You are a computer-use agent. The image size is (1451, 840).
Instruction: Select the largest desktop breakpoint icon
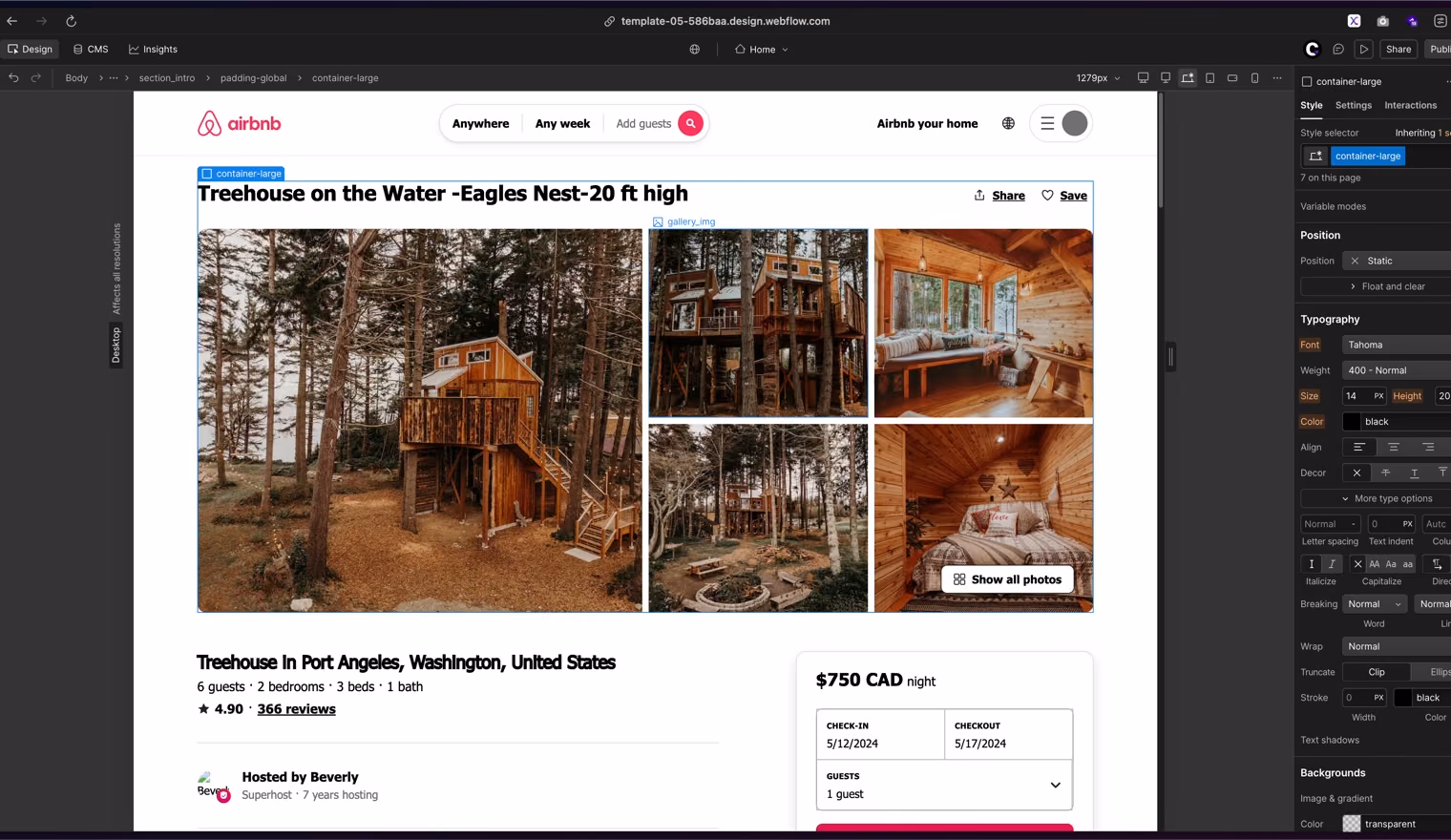click(x=1143, y=78)
